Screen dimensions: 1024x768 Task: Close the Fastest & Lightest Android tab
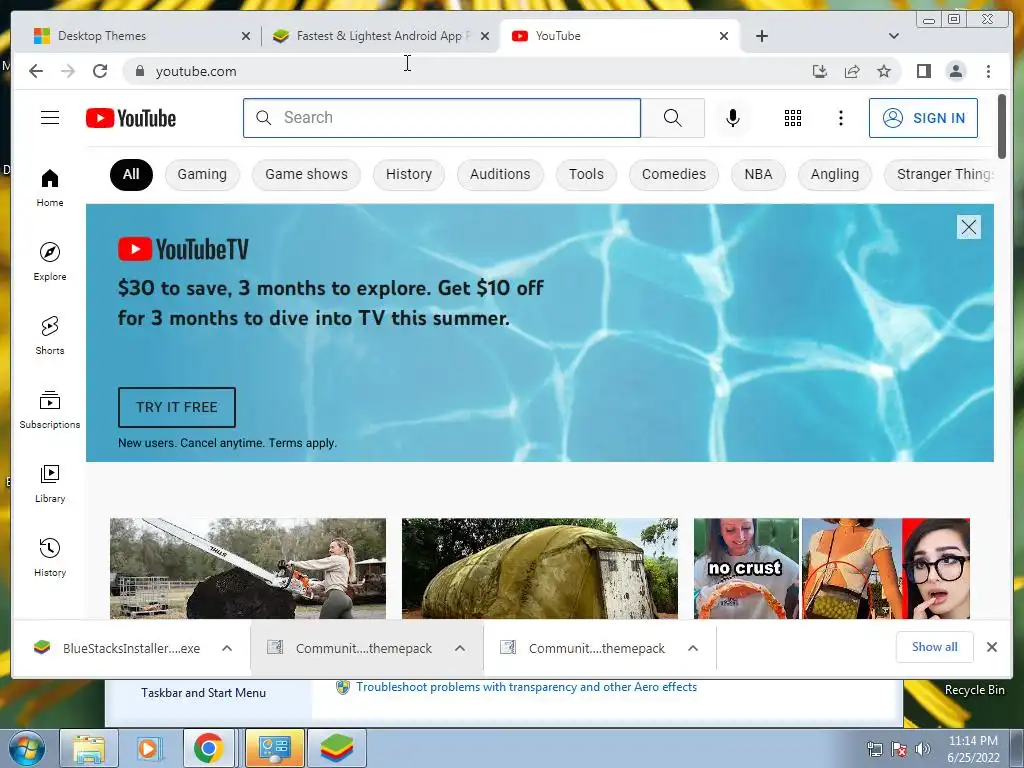[x=485, y=36]
